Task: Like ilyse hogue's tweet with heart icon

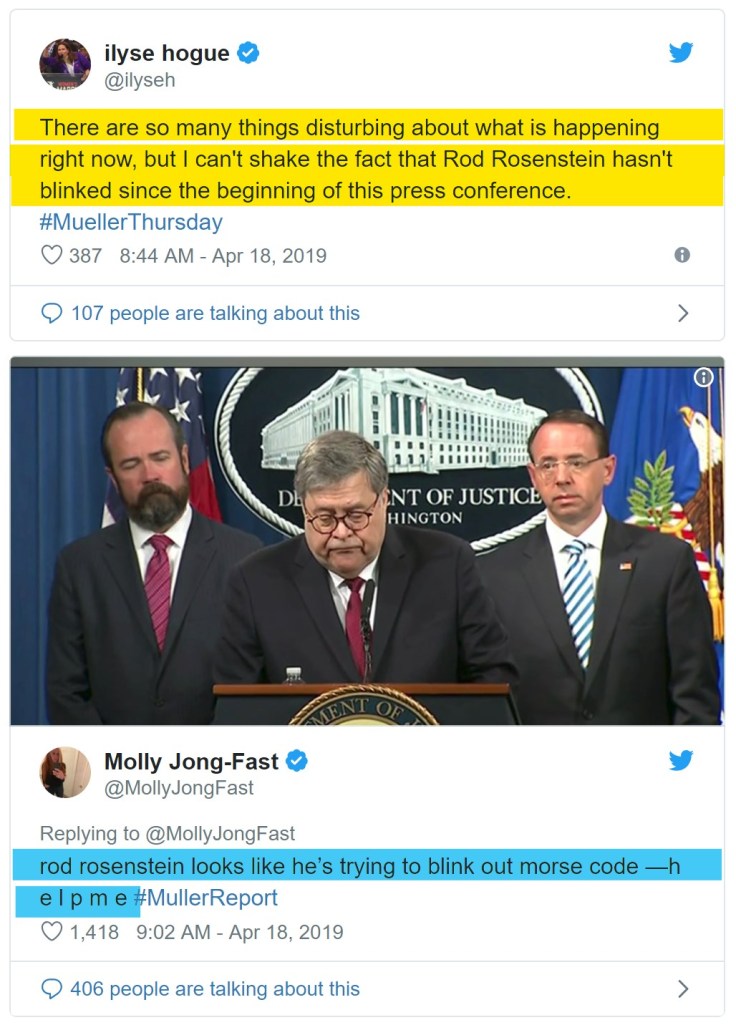Action: coord(51,255)
